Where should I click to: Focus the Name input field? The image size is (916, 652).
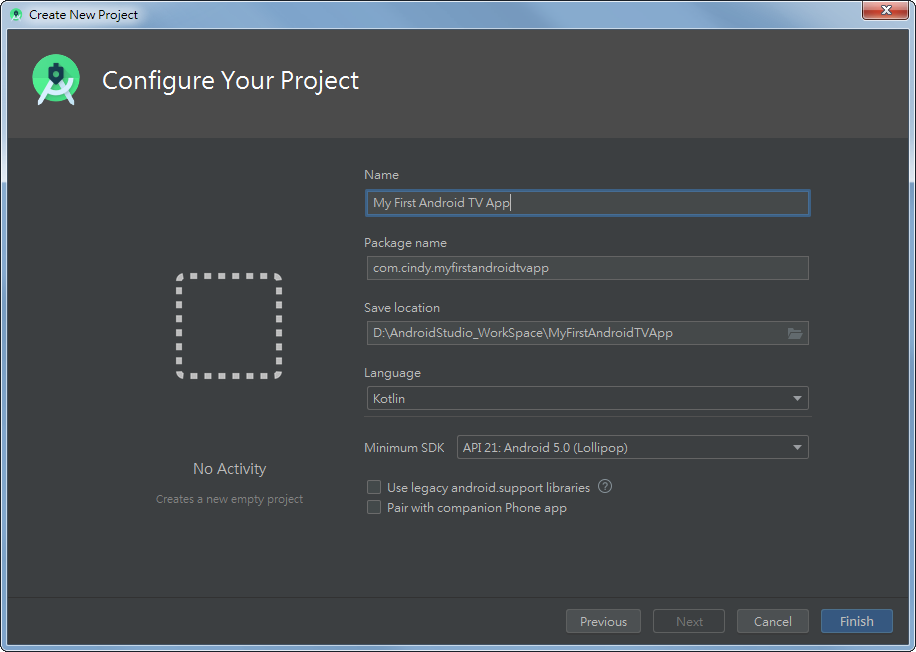(588, 203)
